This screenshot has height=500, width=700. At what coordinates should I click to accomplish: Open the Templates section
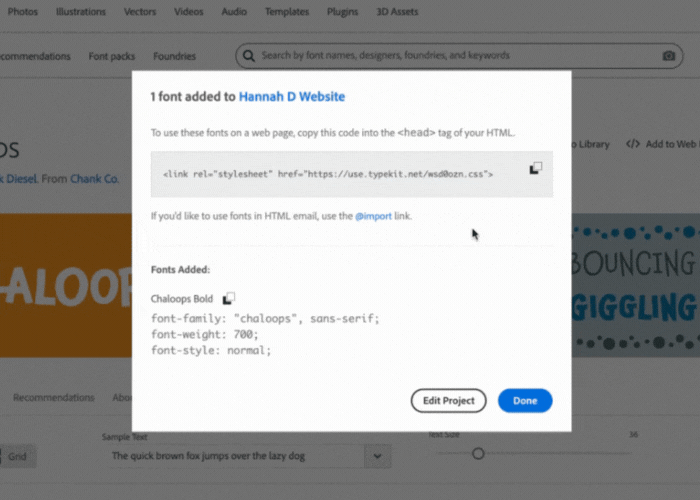click(x=287, y=12)
